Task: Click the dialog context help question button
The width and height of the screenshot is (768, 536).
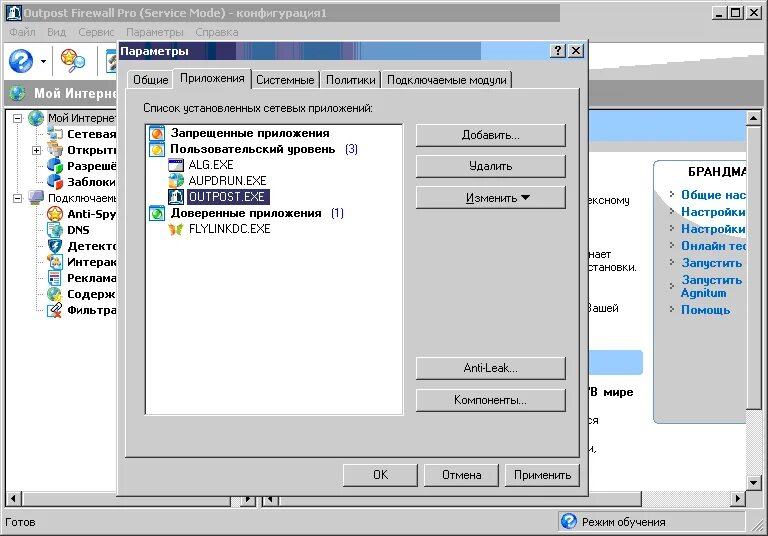Action: (x=558, y=51)
